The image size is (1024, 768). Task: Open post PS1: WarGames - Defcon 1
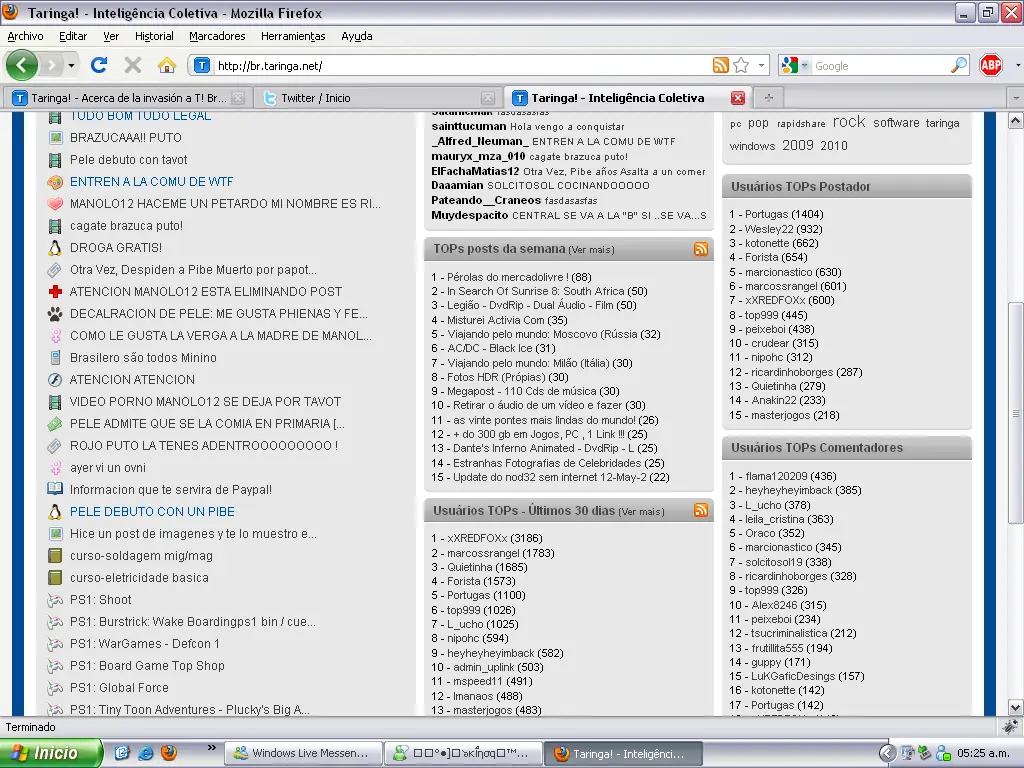tap(144, 644)
